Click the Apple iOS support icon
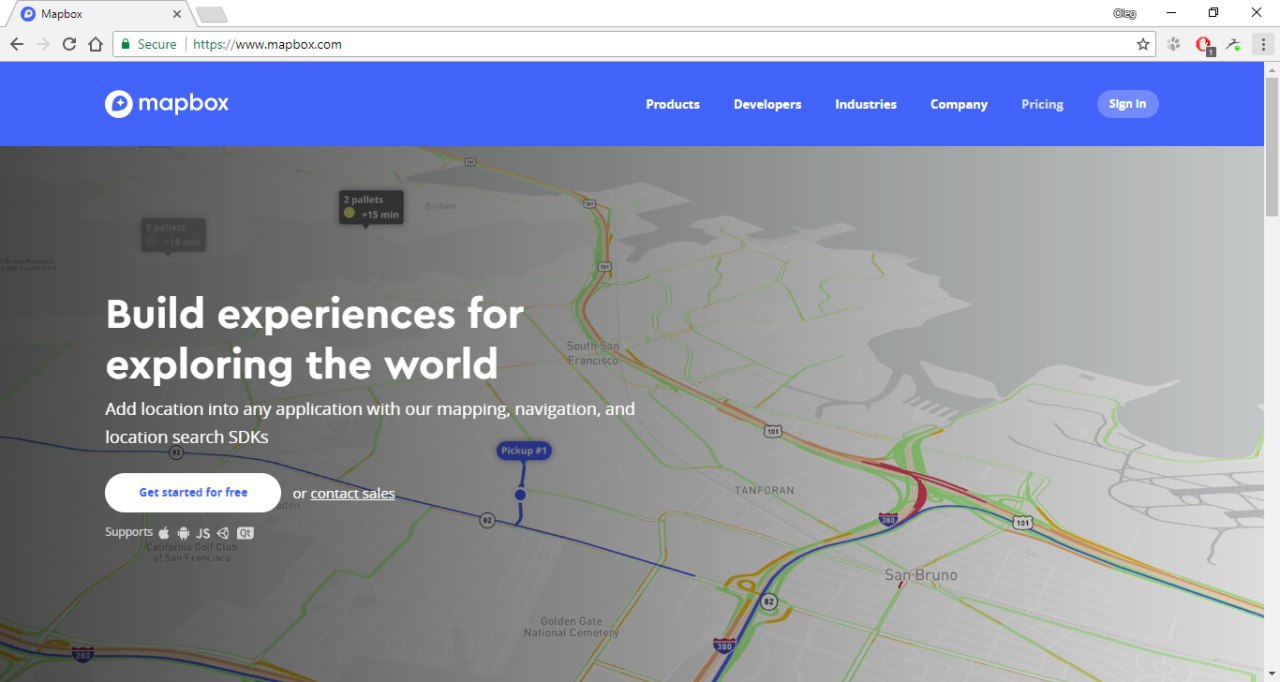1280x682 pixels. (x=164, y=533)
